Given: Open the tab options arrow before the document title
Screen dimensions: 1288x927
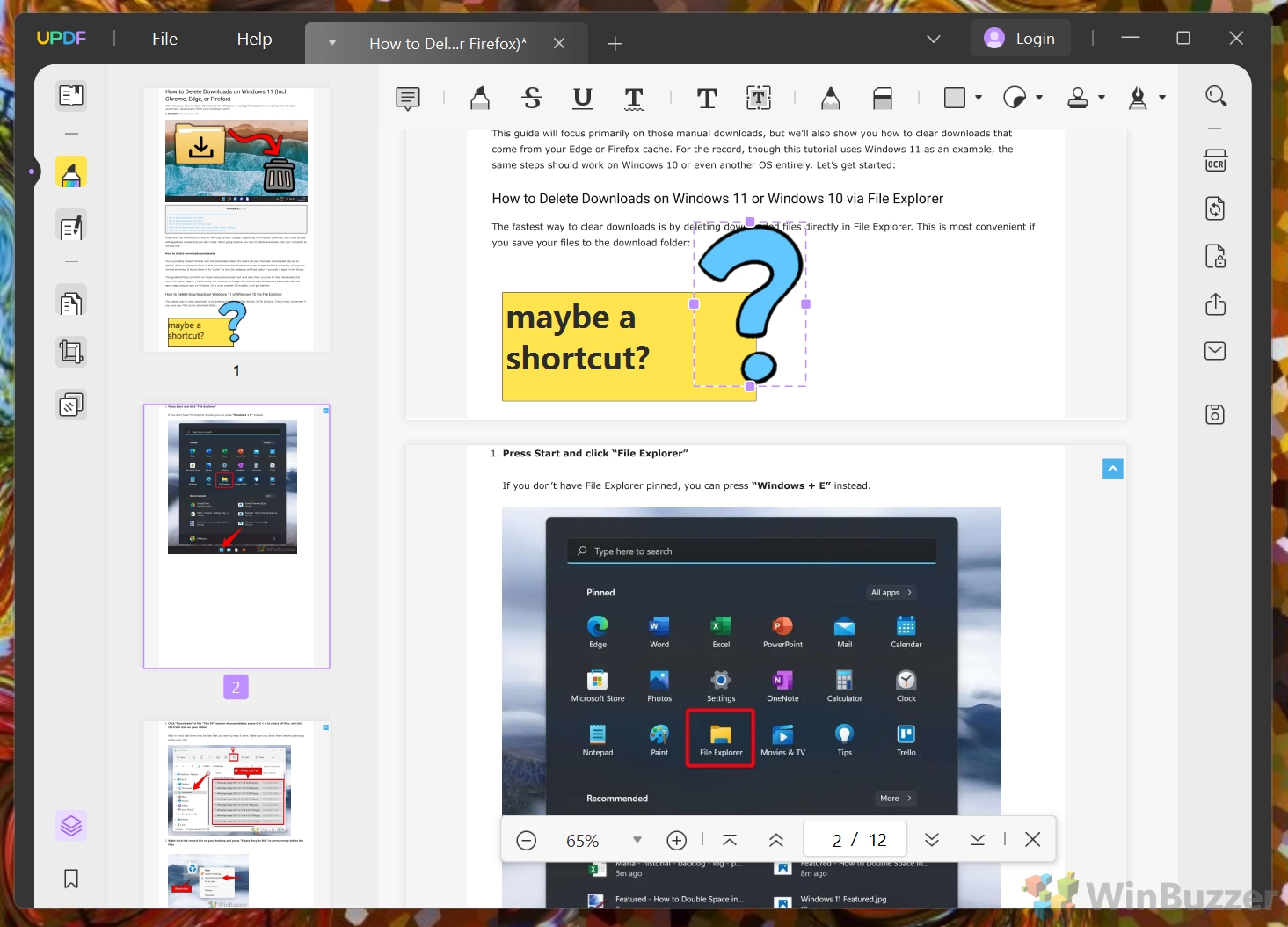Looking at the screenshot, I should 332,43.
